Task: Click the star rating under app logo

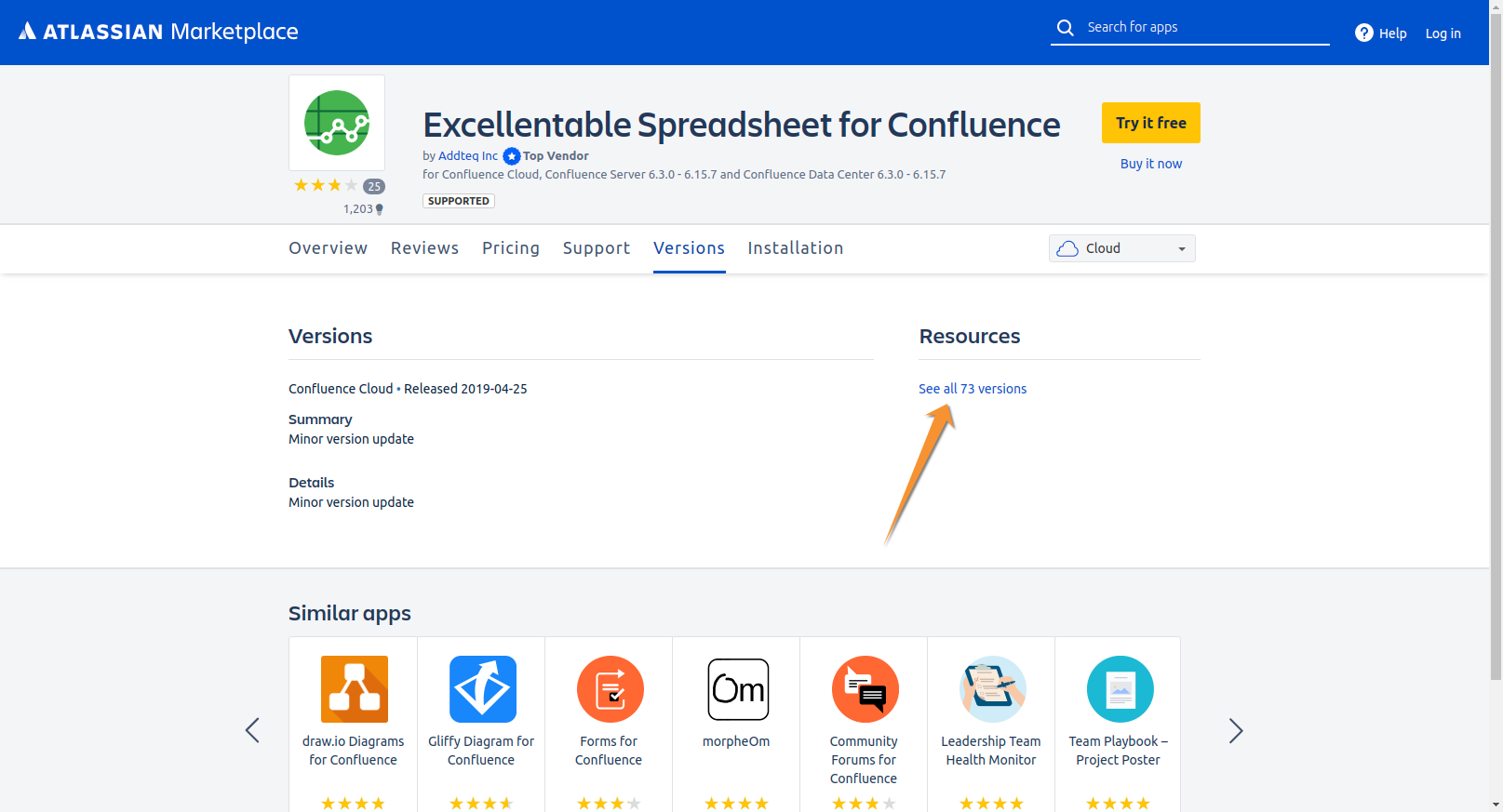Action: click(x=326, y=186)
